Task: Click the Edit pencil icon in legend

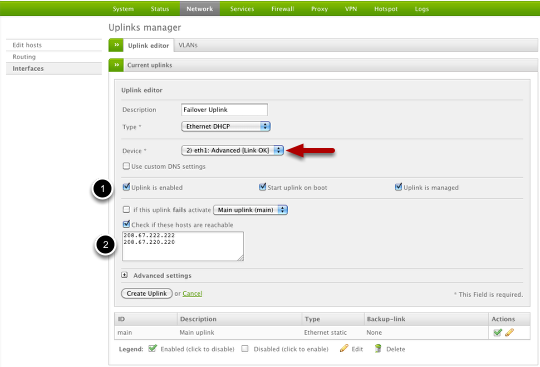Action: pyautogui.click(x=344, y=348)
